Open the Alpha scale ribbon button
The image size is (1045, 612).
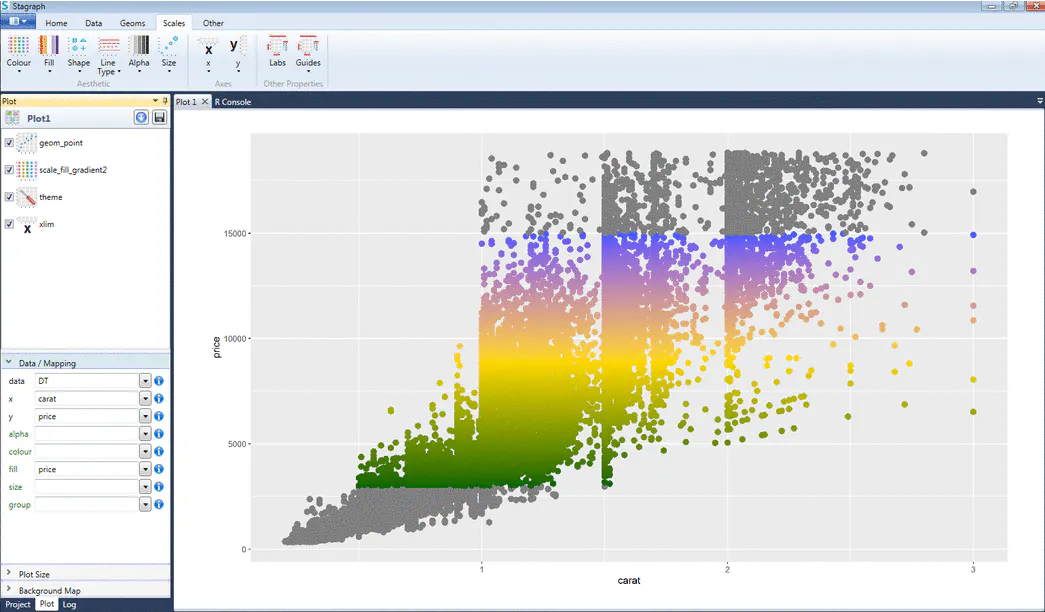[139, 53]
